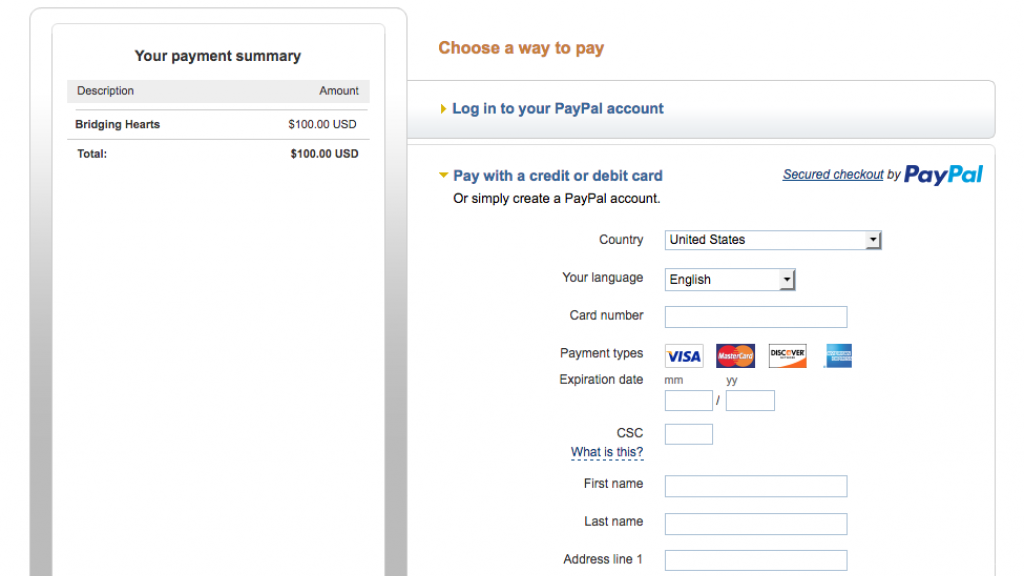Click the American Express card icon
1024x576 pixels.
839,356
